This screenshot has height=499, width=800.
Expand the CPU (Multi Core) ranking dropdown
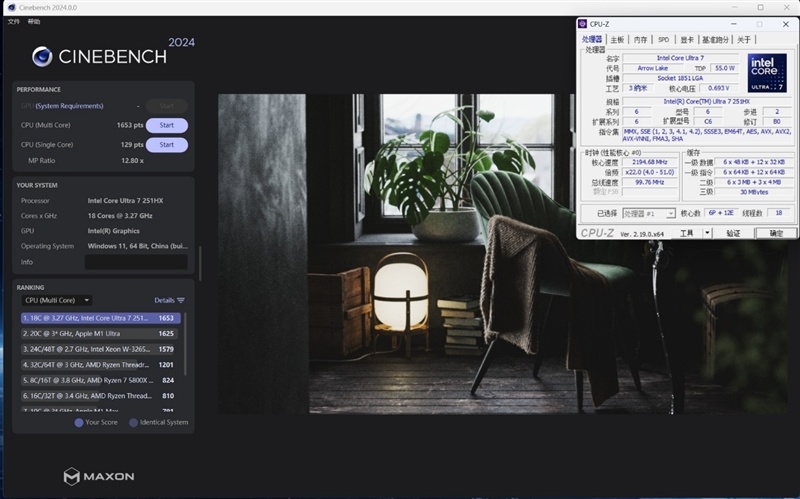57,301
